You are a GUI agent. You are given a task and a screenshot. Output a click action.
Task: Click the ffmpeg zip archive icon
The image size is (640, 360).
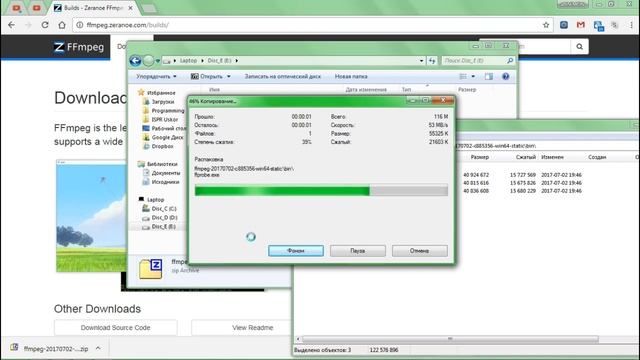pos(151,269)
